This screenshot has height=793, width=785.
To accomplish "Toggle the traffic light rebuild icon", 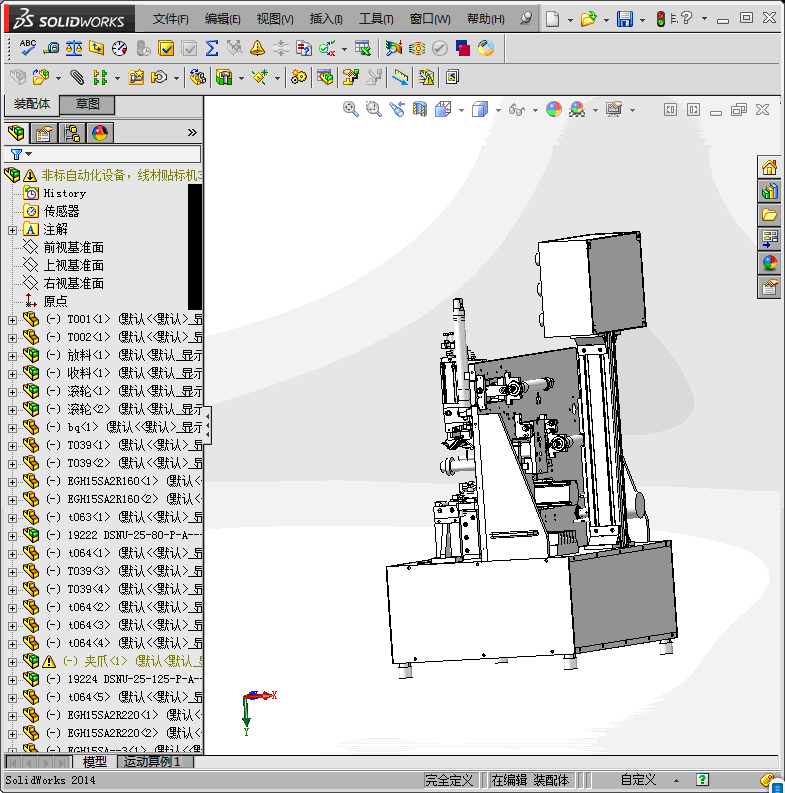I will click(661, 19).
